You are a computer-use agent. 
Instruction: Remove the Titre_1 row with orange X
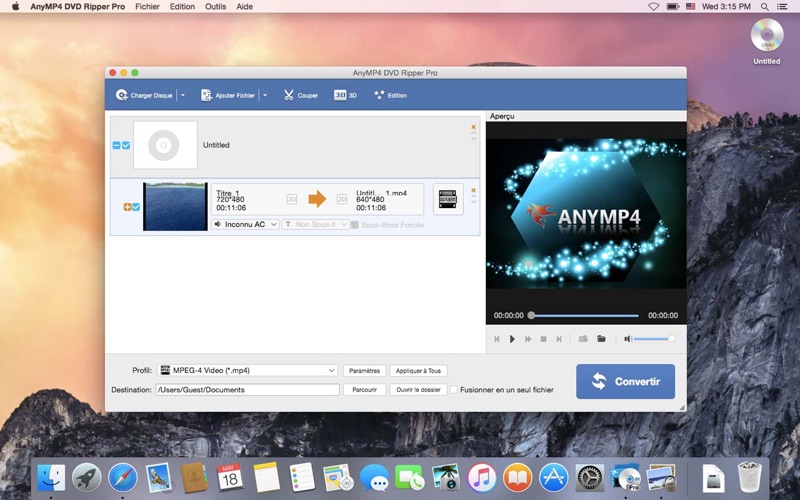[473, 190]
